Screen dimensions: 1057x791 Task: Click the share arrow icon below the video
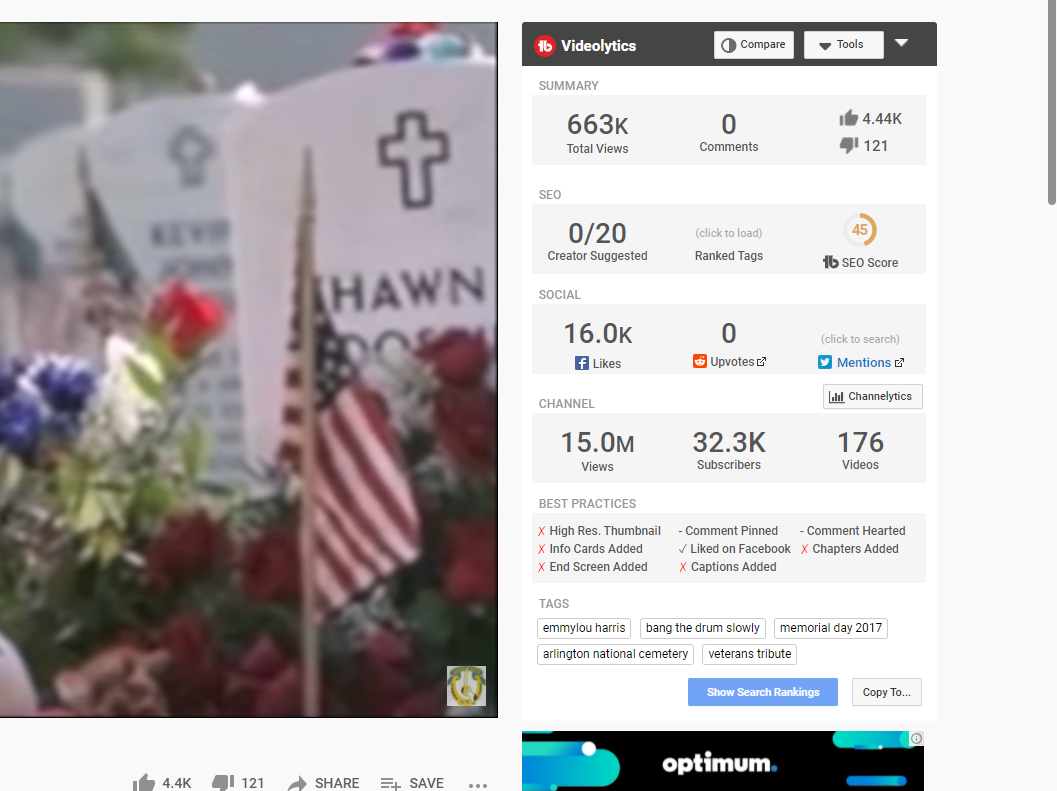(297, 783)
